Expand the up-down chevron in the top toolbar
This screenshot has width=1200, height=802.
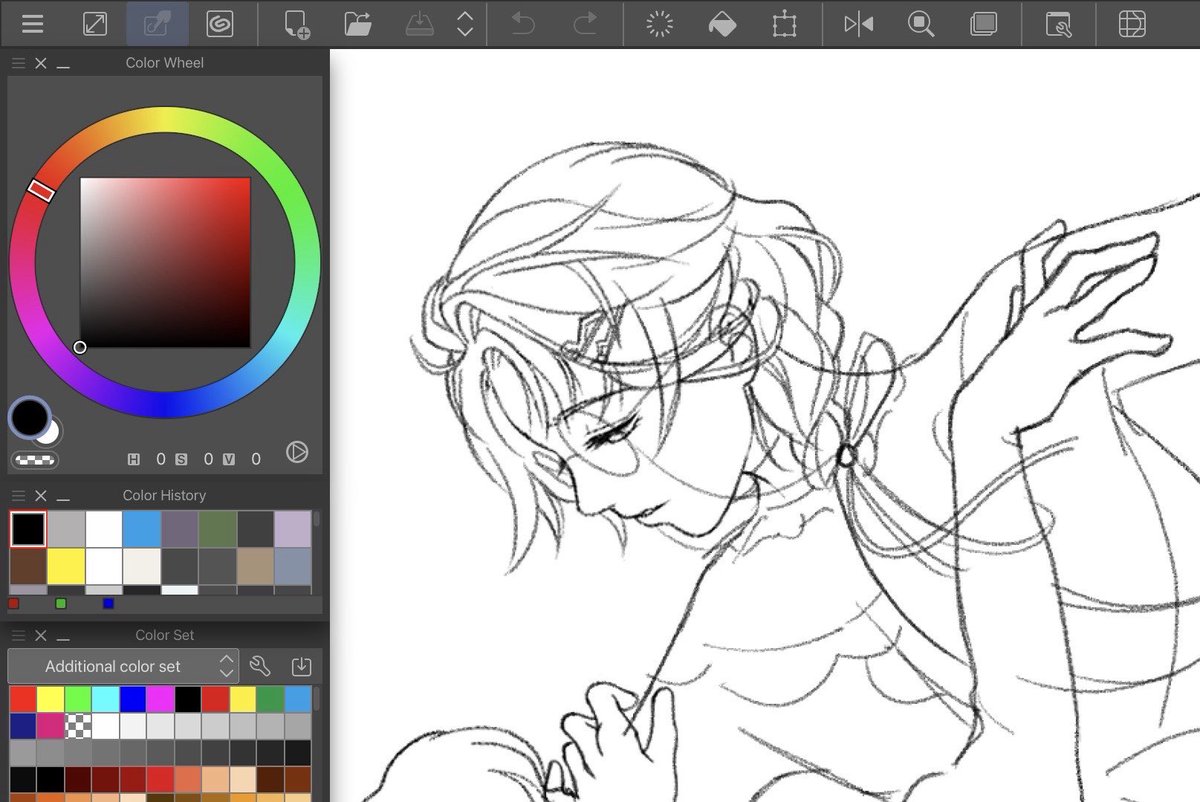[465, 24]
